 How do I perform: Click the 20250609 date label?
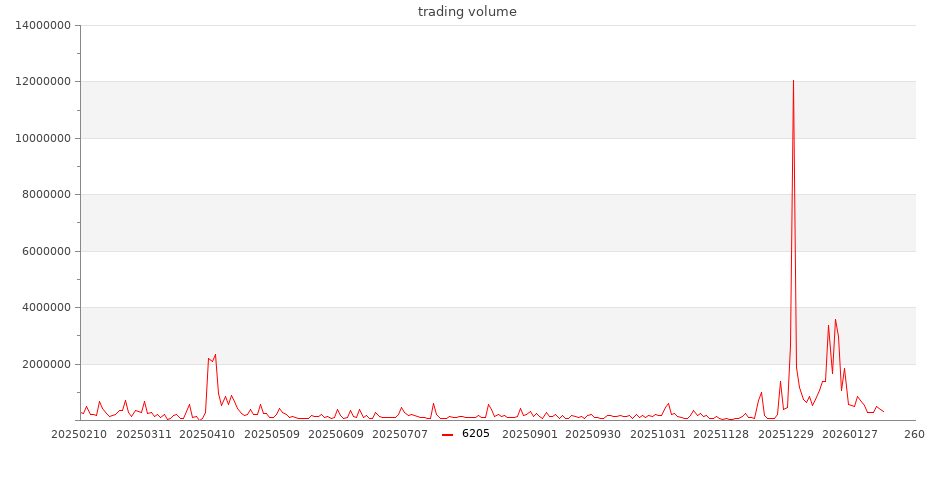pyautogui.click(x=337, y=434)
